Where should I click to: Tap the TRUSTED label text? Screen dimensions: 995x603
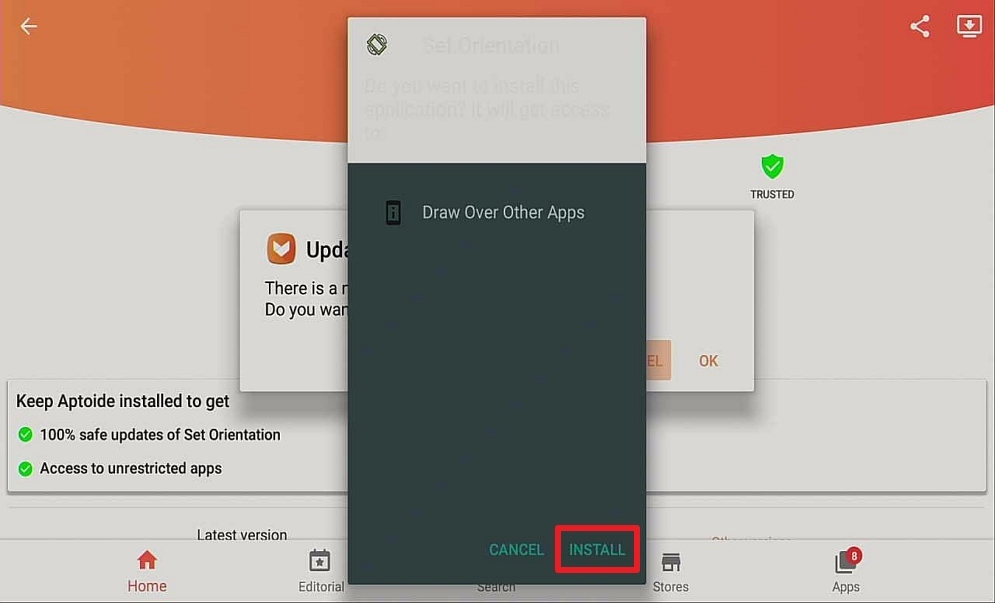tap(772, 194)
